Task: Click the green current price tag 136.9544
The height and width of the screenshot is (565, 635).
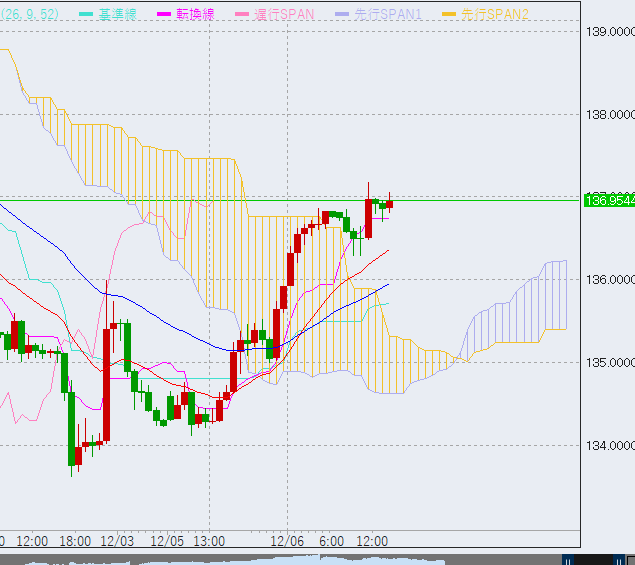Action: click(x=609, y=200)
